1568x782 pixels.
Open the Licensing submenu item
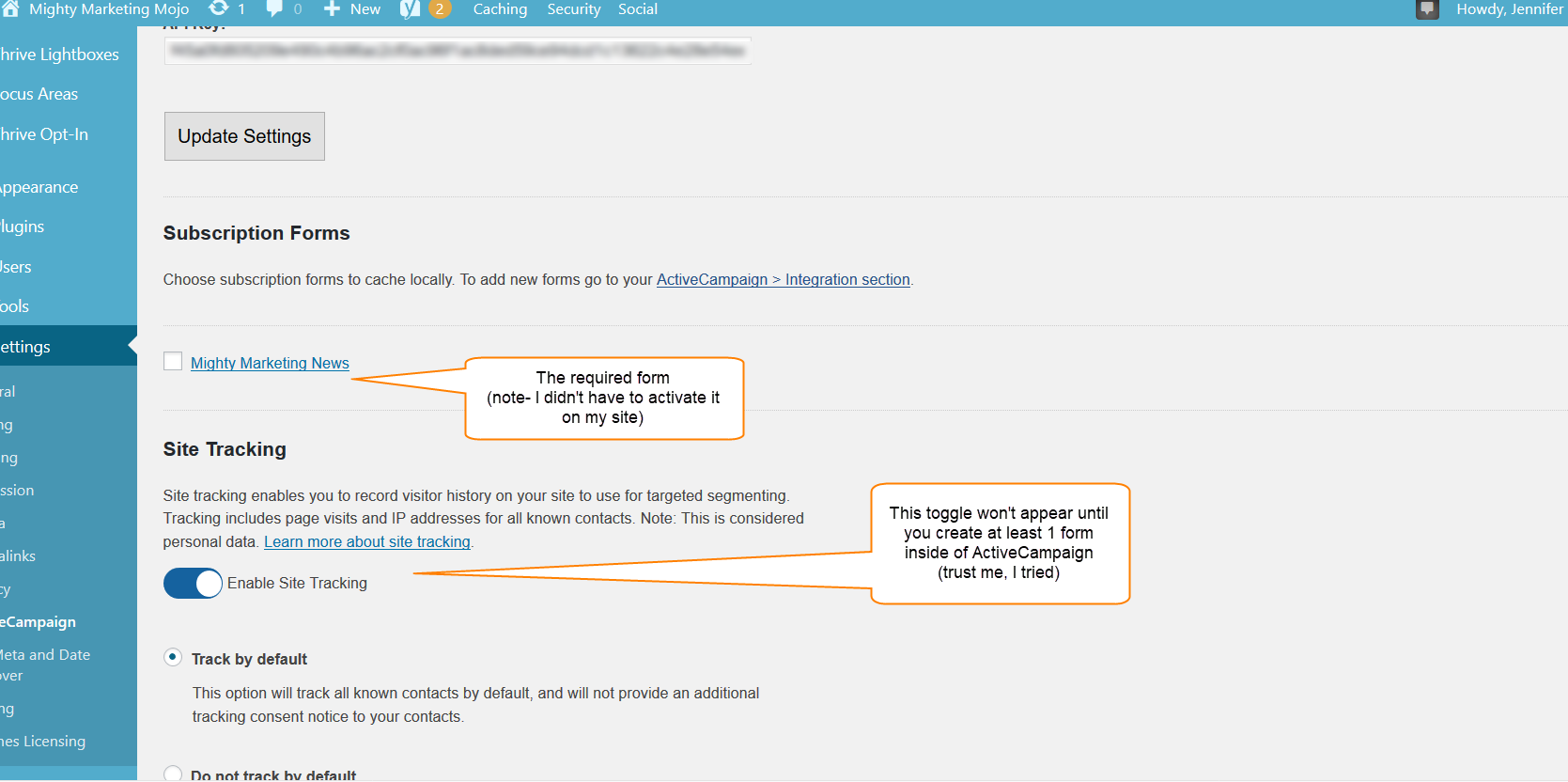point(42,742)
